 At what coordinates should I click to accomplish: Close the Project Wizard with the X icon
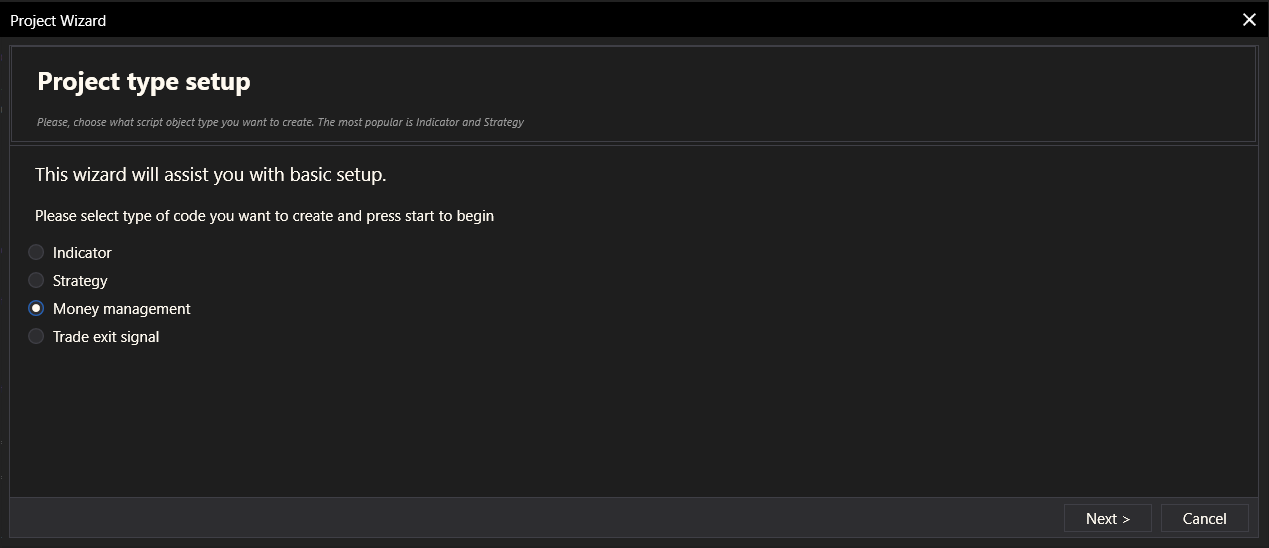1248,20
